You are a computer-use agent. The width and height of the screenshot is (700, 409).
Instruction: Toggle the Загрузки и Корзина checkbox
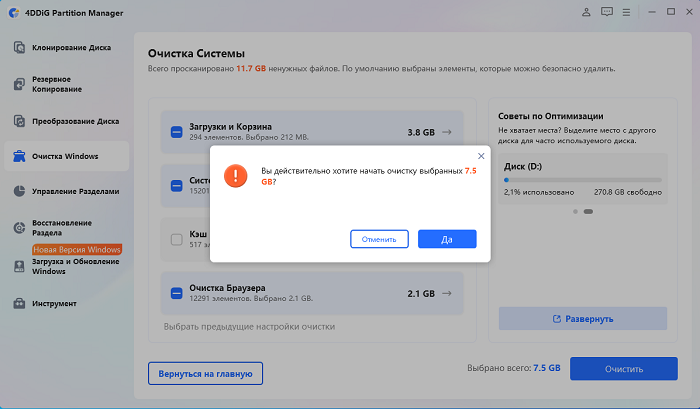[177, 132]
